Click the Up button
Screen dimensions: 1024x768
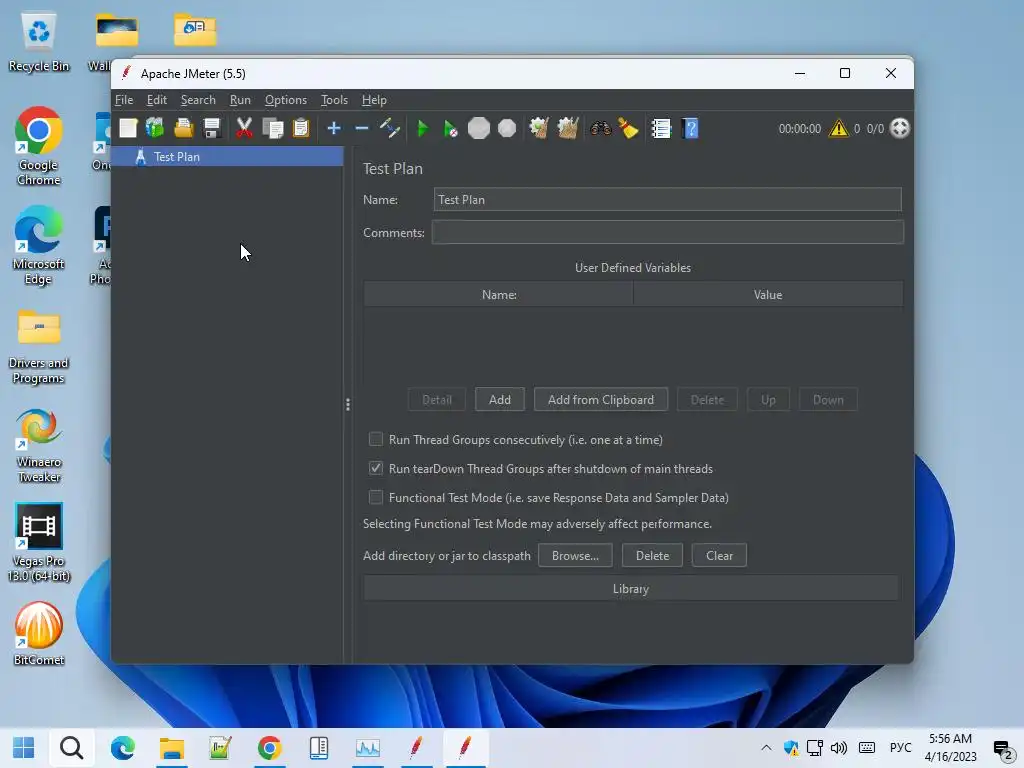768,400
